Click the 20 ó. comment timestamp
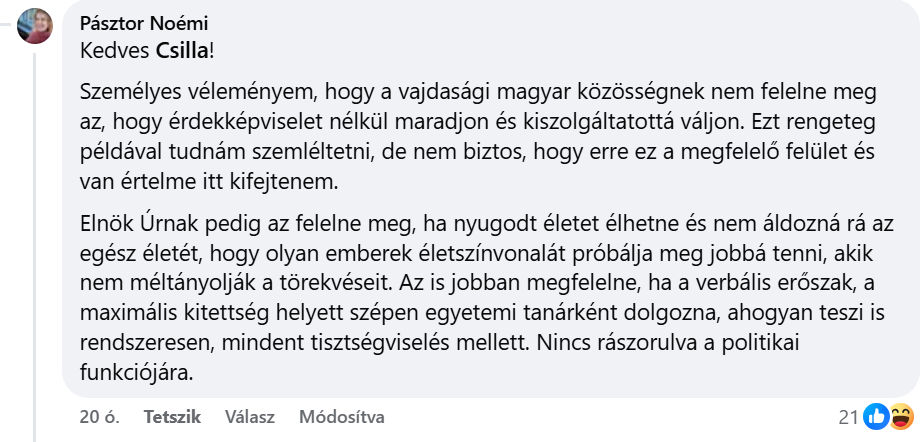Image resolution: width=924 pixels, height=442 pixels. (x=99, y=417)
